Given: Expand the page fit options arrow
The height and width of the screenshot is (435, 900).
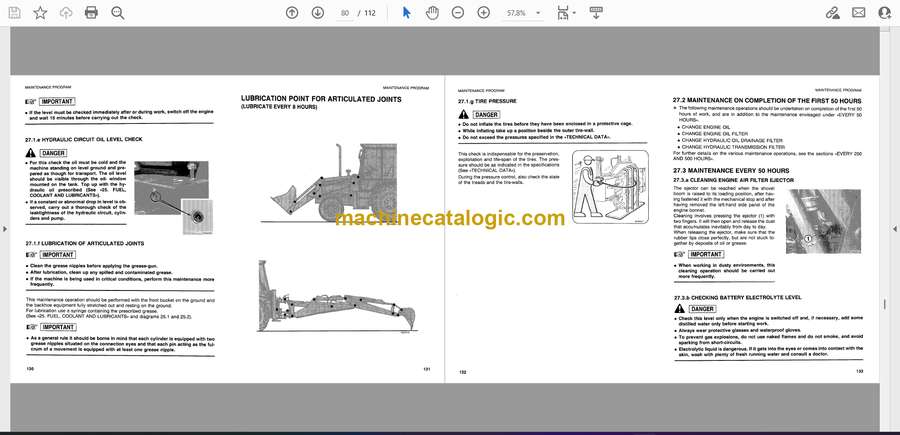Looking at the screenshot, I should pos(575,13).
